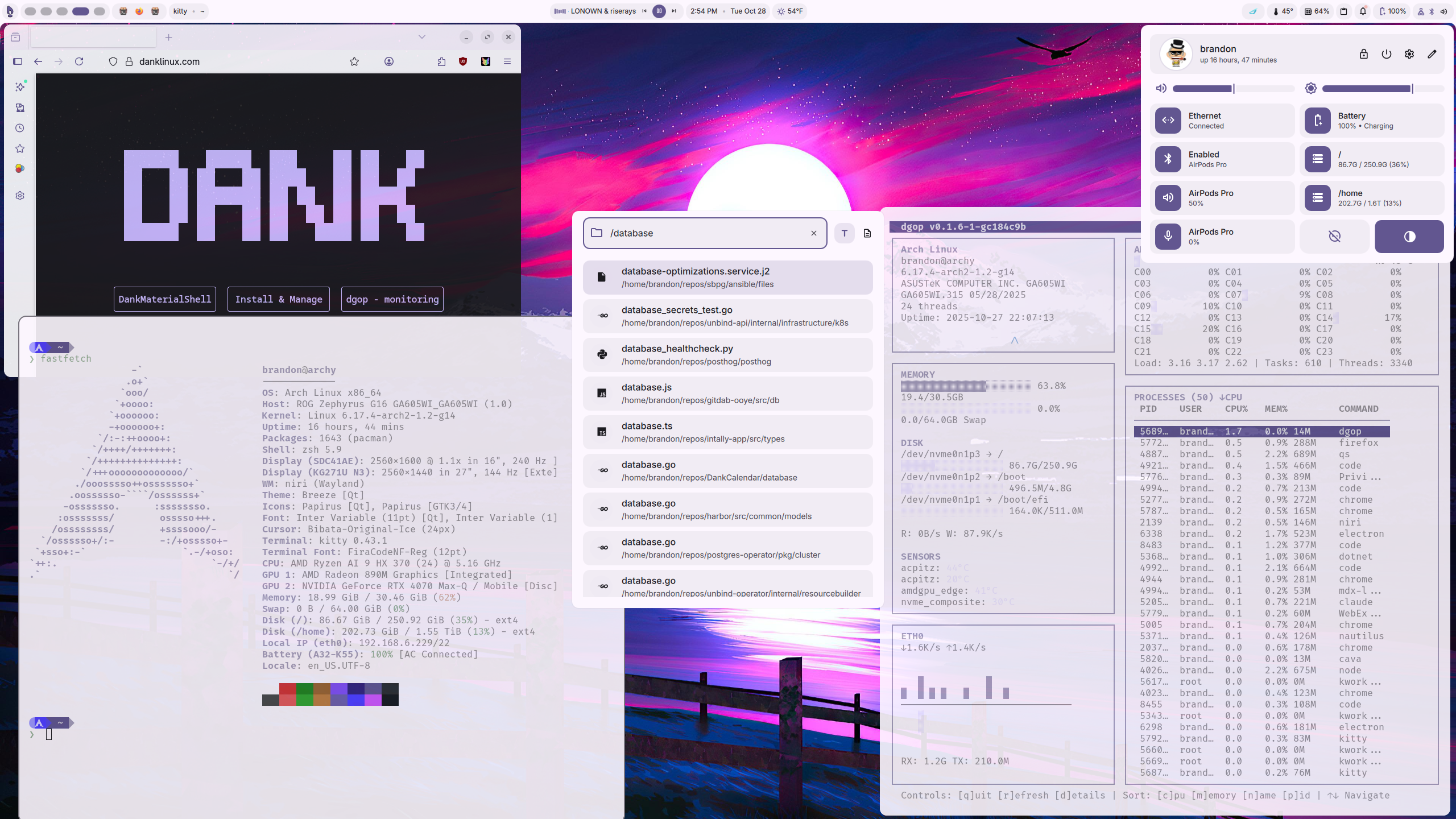Click the /database search input field
Viewport: 1456px width, 819px height.
pyautogui.click(x=704, y=233)
